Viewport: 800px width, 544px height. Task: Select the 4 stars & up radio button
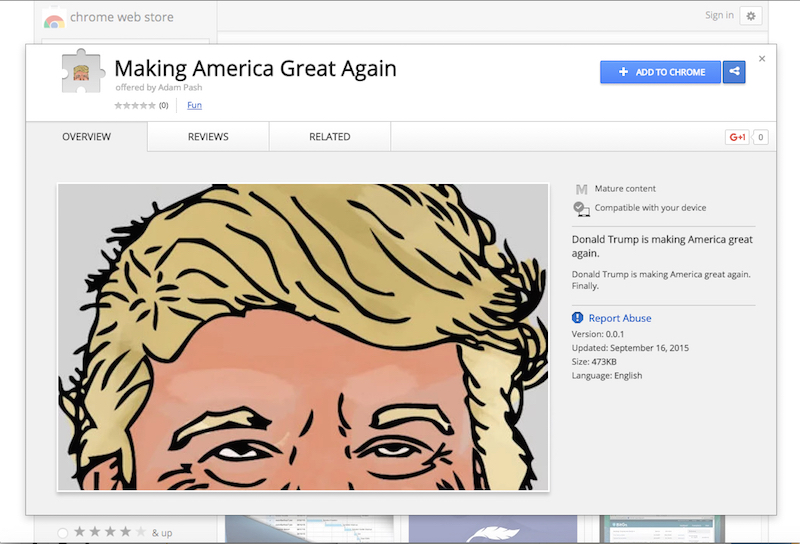[x=62, y=533]
